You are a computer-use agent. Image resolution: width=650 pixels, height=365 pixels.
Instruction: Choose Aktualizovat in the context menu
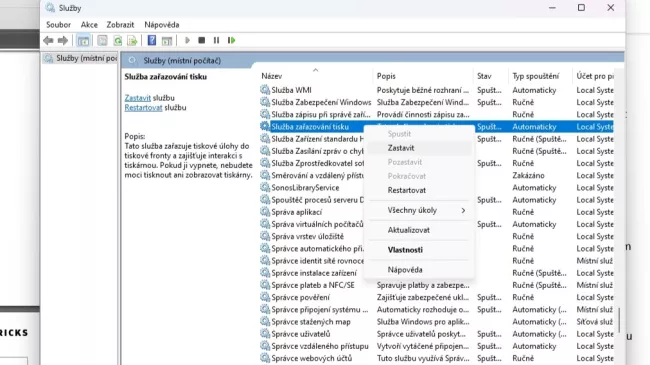tap(420, 230)
